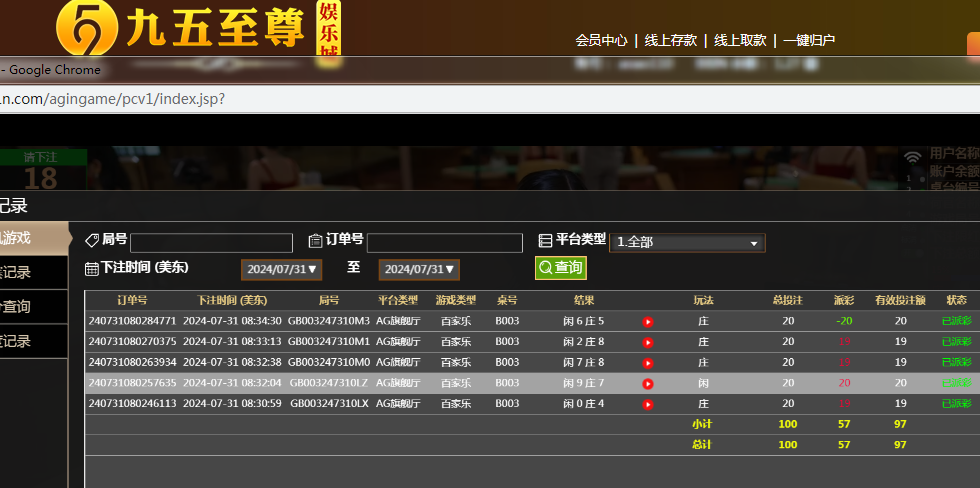This screenshot has width=980, height=488.
Task: Open the 平台类型 dropdown showing 1.全部
Action: pyautogui.click(x=687, y=242)
